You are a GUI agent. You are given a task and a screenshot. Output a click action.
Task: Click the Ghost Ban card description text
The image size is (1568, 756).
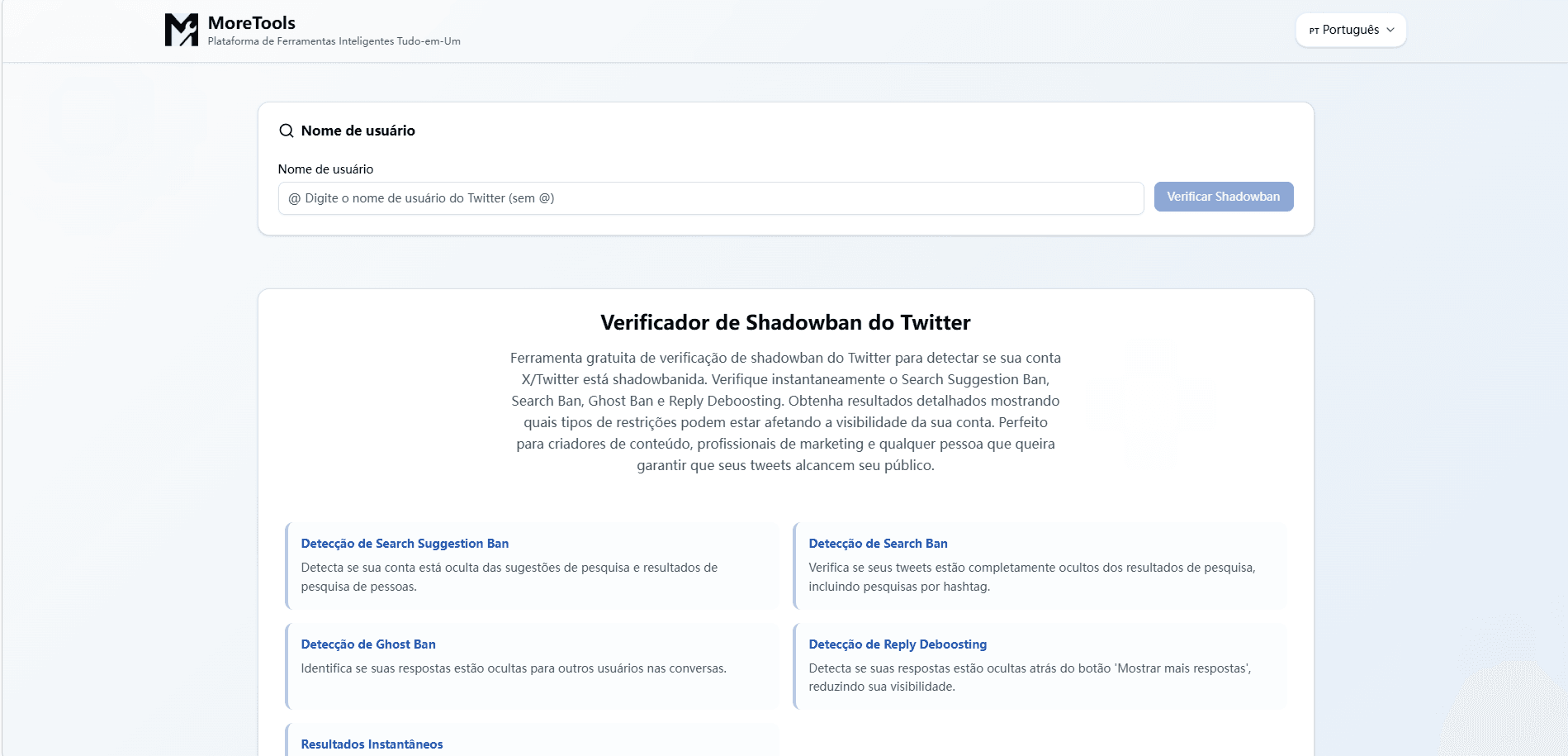tap(514, 668)
